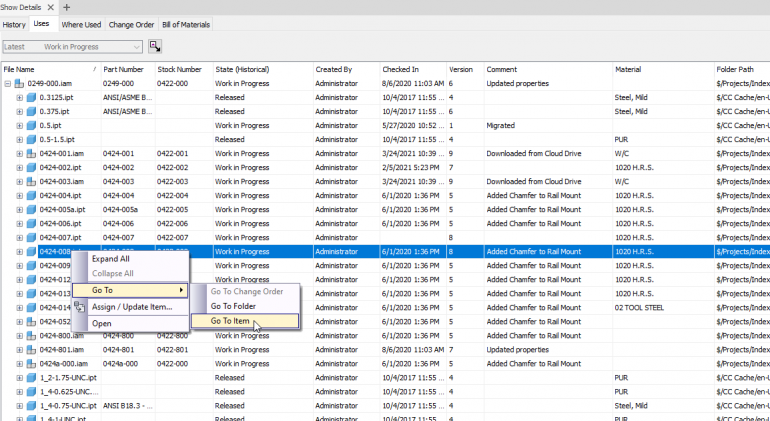Switch to the Where Used tab

(81, 25)
